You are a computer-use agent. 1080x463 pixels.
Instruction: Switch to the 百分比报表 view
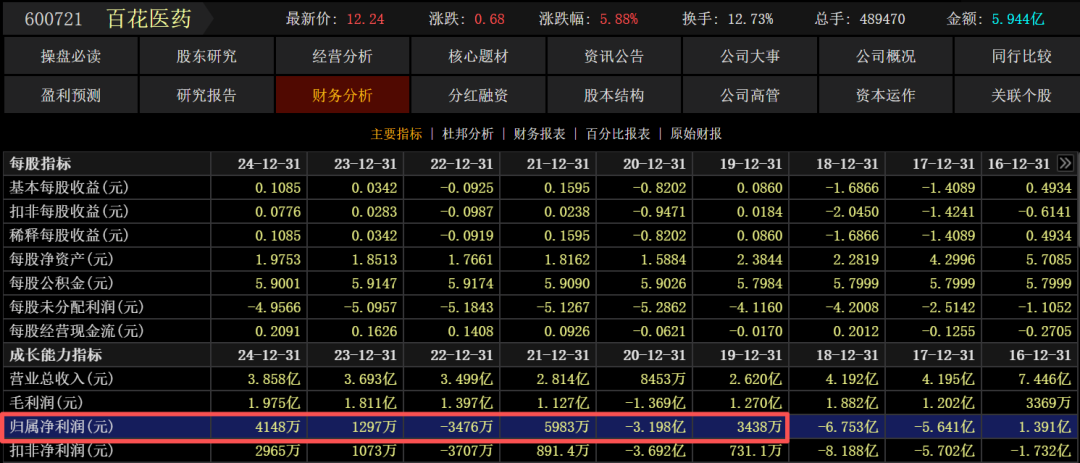click(x=618, y=134)
